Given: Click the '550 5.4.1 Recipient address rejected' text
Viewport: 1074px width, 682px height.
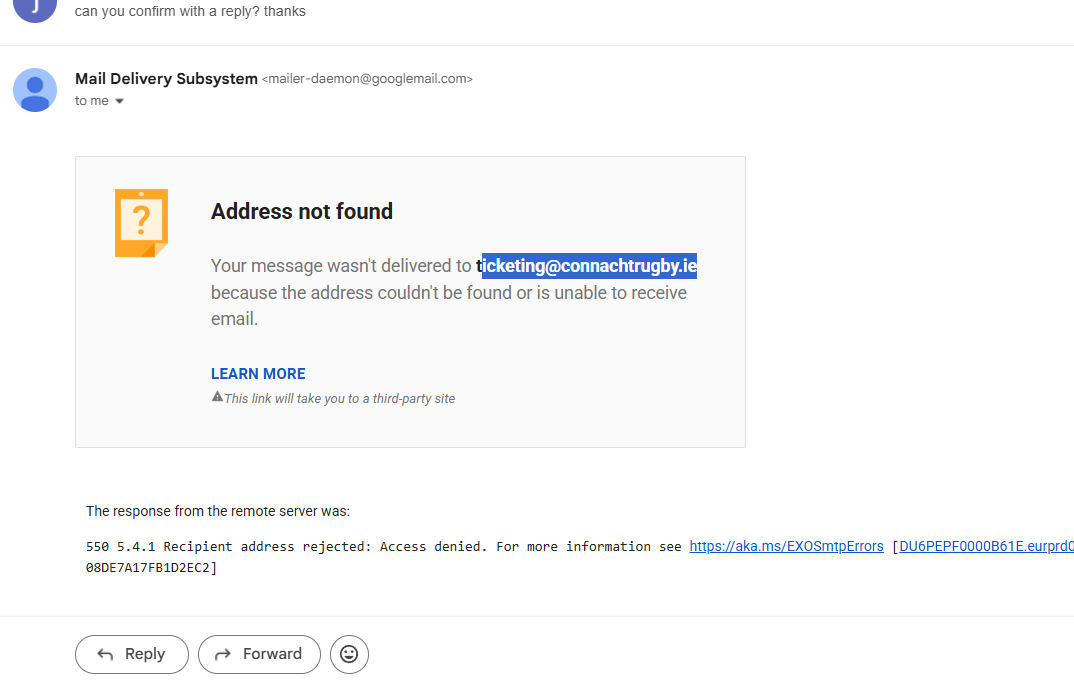Looking at the screenshot, I should tap(228, 546).
